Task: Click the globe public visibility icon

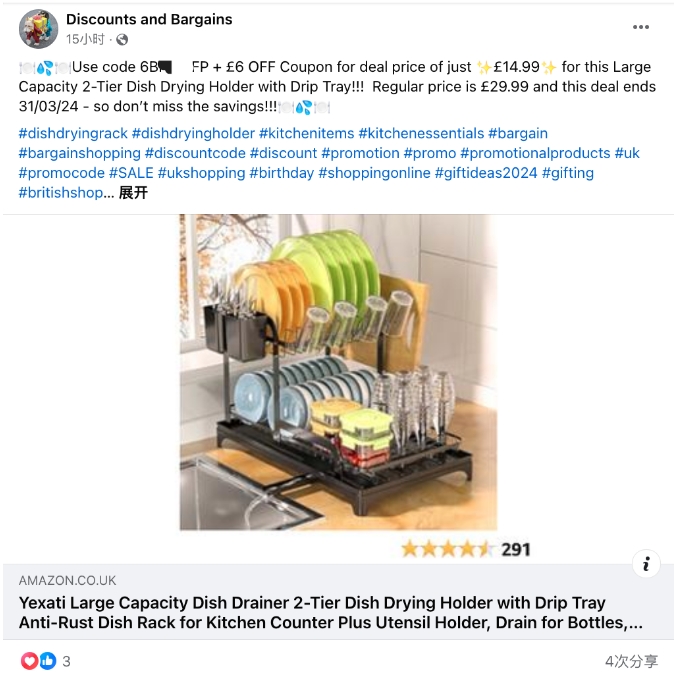Action: (x=122, y=39)
